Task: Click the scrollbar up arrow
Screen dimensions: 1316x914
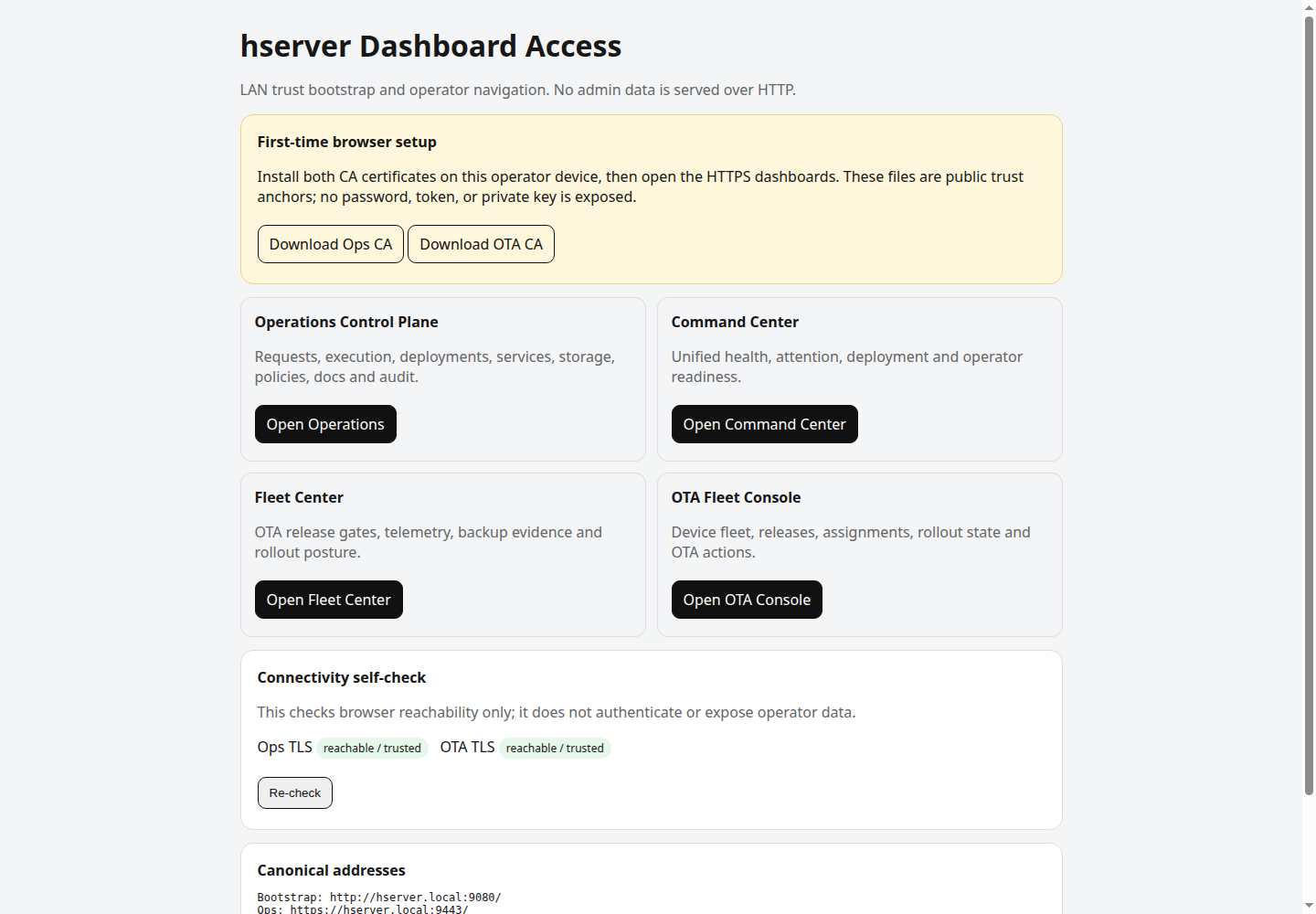Action: (1309, 7)
